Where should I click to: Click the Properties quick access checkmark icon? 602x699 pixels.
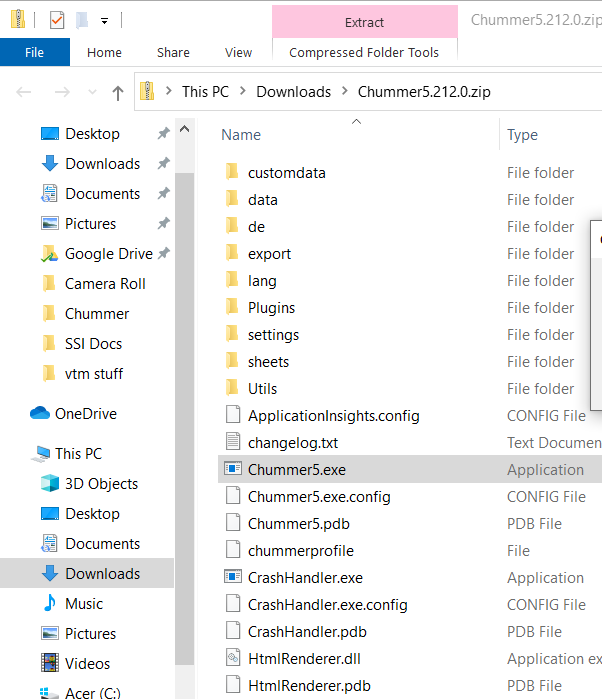[57, 20]
